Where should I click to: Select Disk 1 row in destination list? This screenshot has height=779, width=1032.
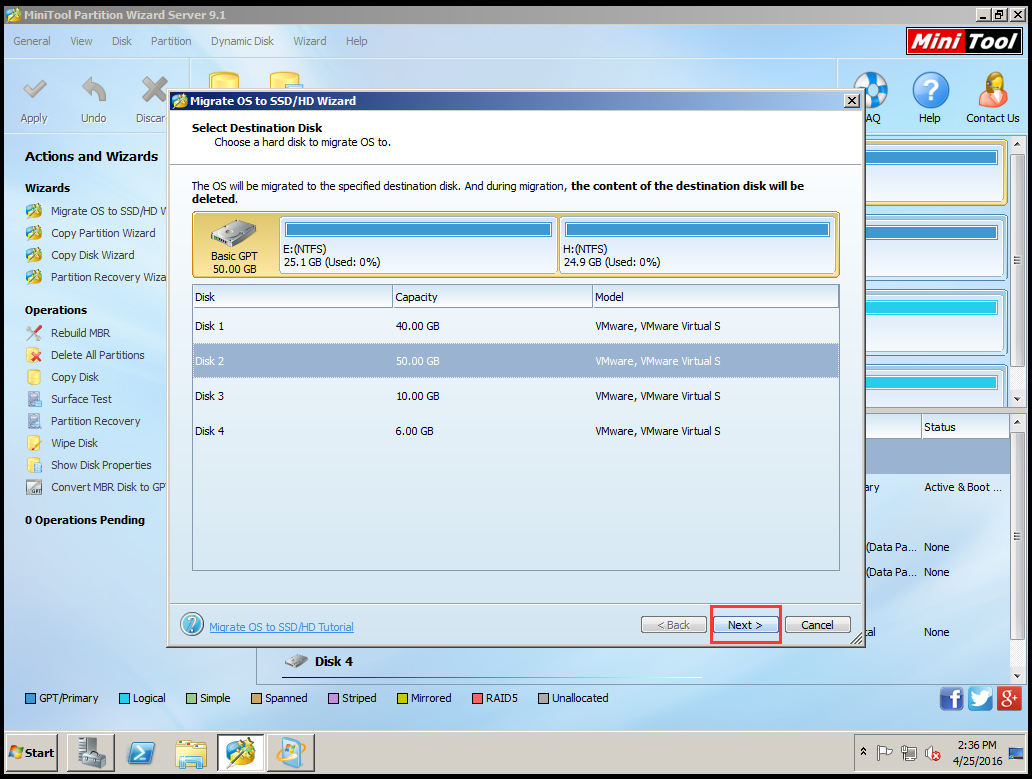tap(516, 326)
